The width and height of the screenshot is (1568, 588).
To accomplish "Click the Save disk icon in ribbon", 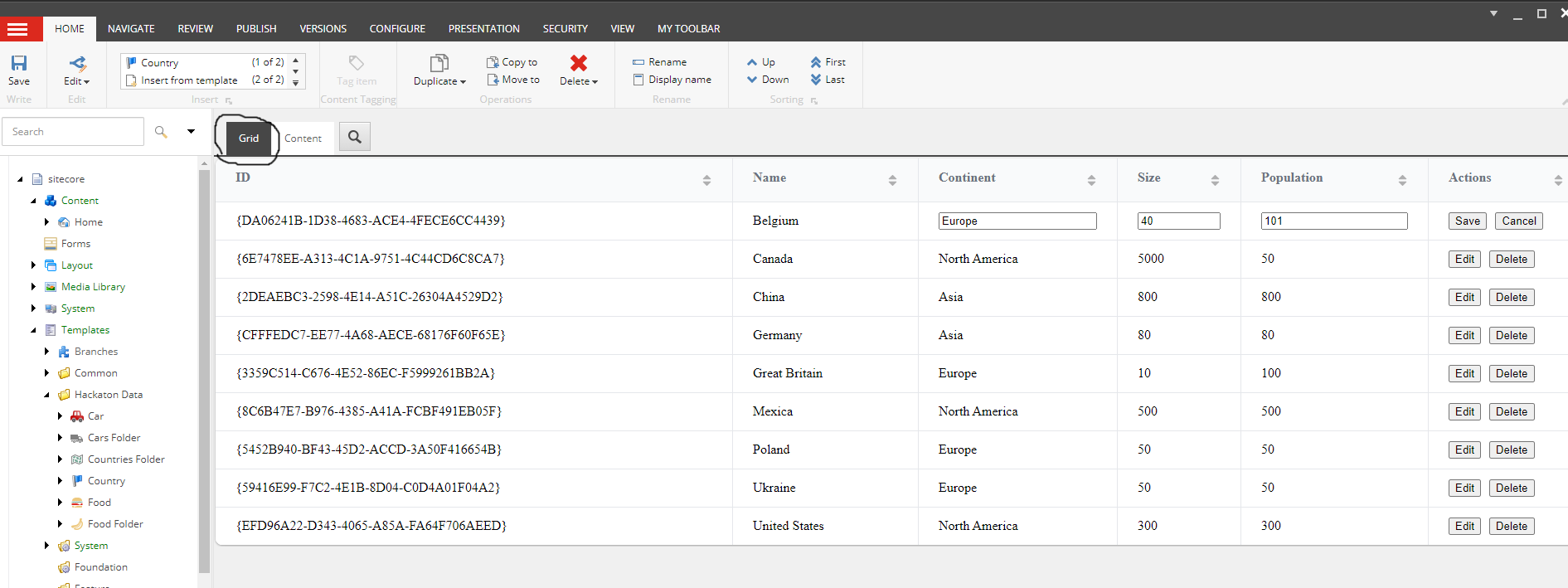I will click(18, 64).
